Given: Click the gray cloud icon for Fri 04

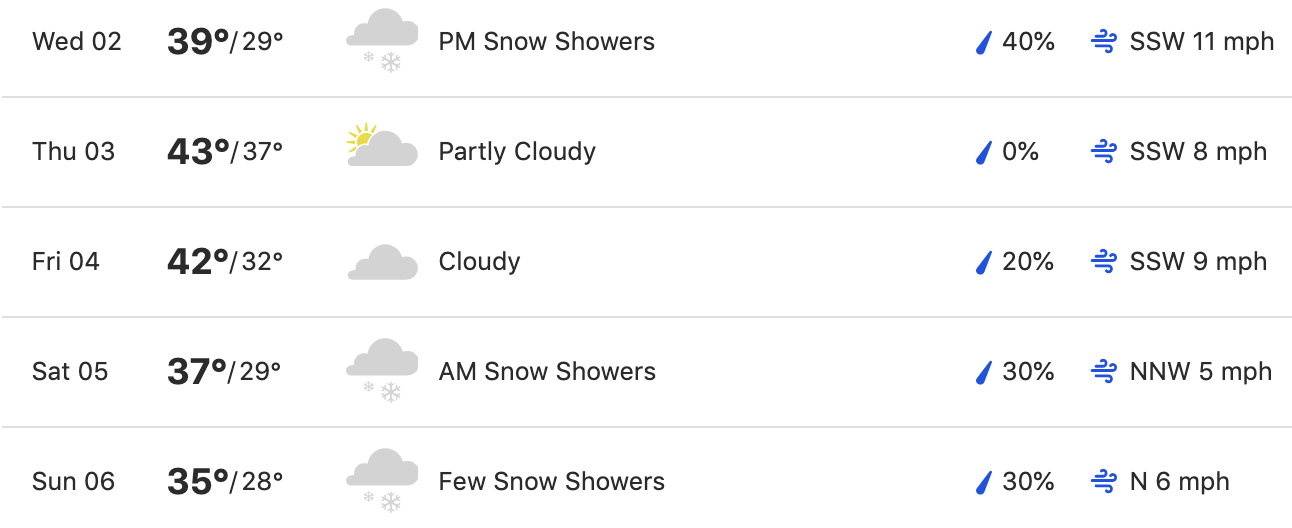Looking at the screenshot, I should (x=383, y=262).
